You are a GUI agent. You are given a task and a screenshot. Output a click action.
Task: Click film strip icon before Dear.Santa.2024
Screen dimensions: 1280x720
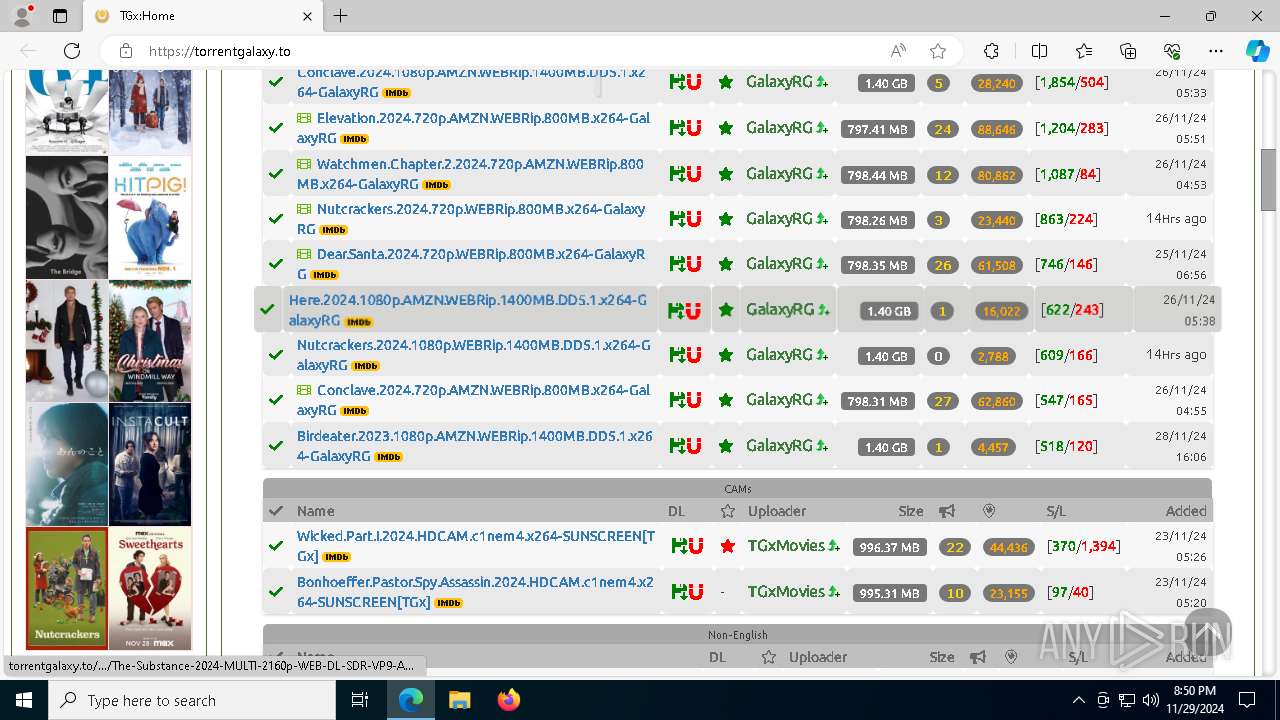(x=304, y=254)
